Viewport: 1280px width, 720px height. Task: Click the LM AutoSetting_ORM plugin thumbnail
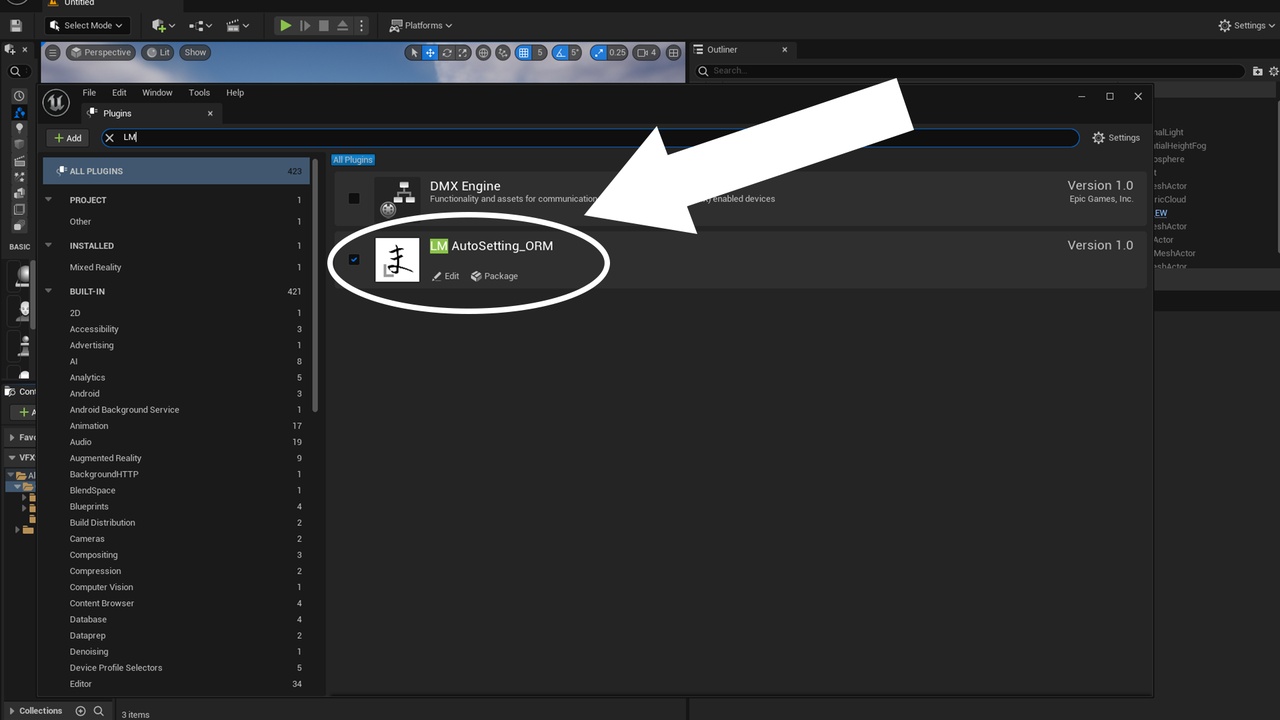(397, 260)
